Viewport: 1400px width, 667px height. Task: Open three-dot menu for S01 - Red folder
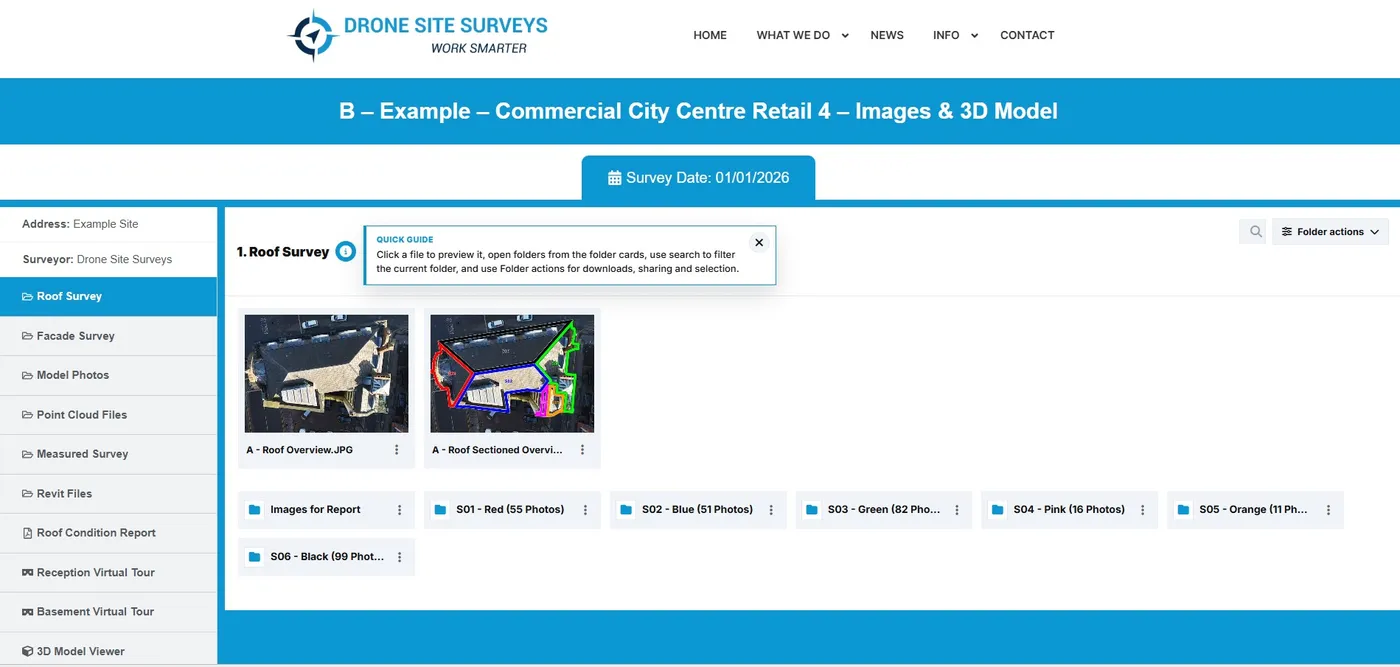click(x=586, y=510)
